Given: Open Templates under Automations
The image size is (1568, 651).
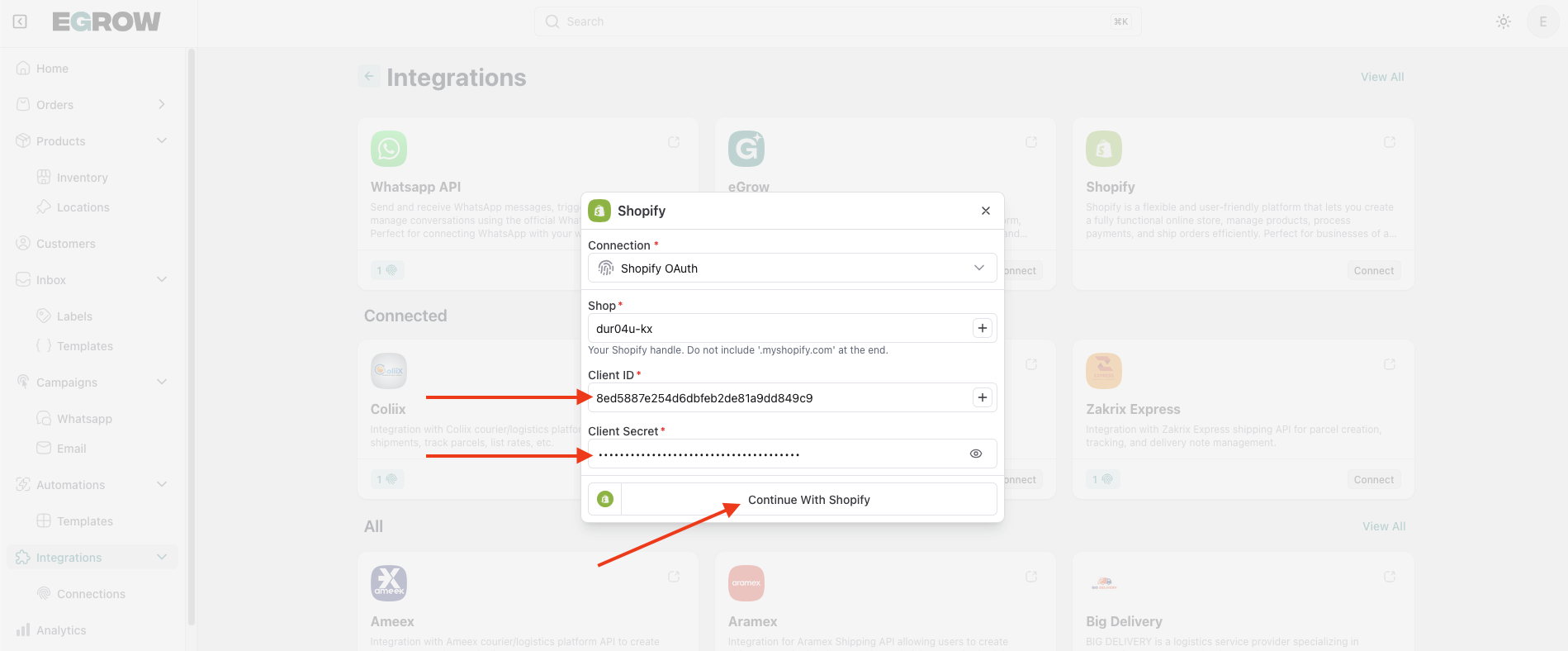Looking at the screenshot, I should (84, 521).
